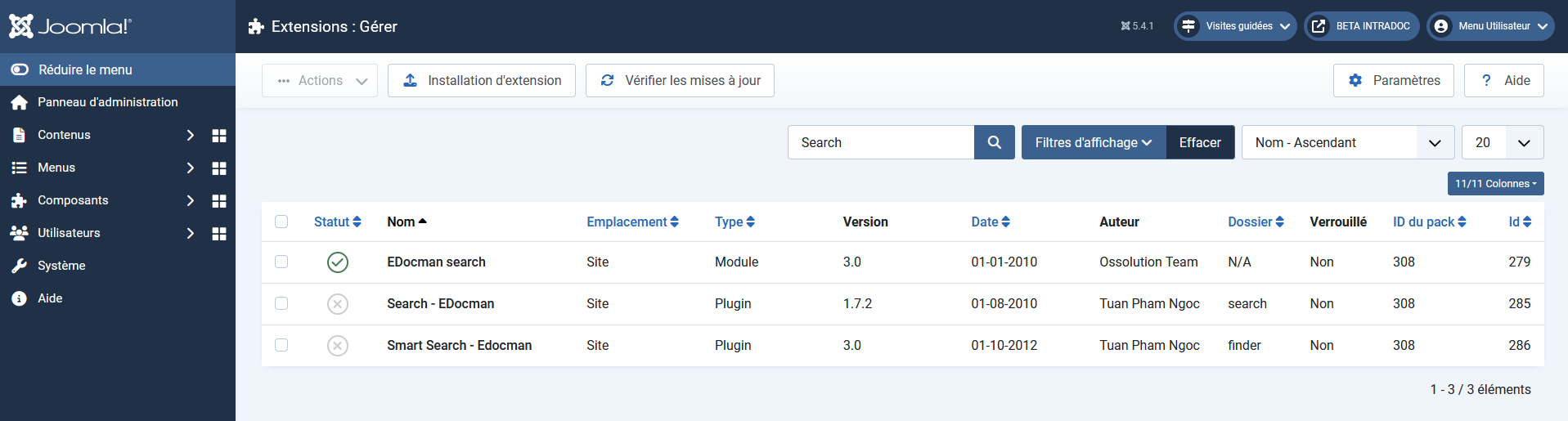Open Panneau d'administration in sidebar
Image resolution: width=1568 pixels, height=421 pixels.
(107, 102)
